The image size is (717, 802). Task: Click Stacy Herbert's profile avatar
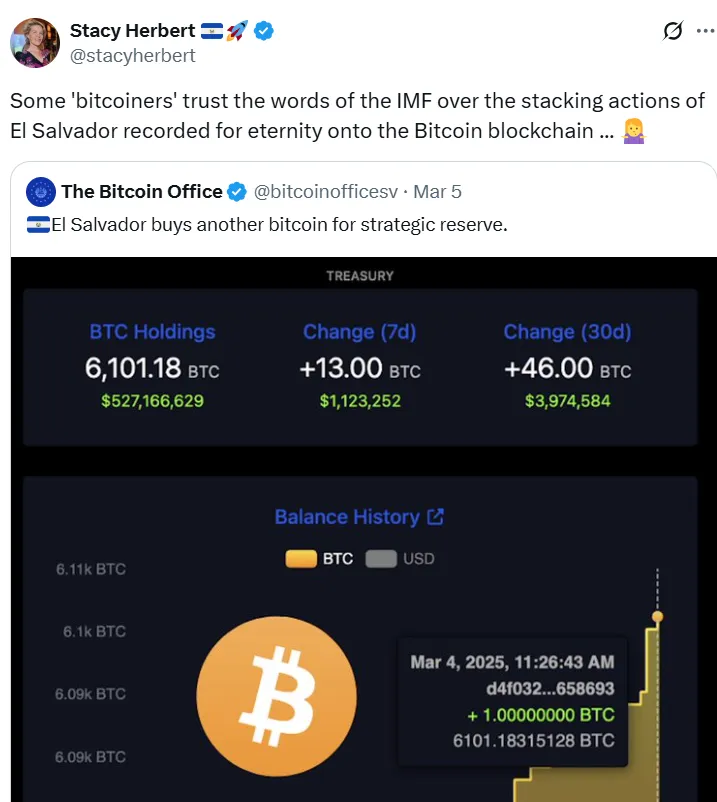(x=35, y=43)
